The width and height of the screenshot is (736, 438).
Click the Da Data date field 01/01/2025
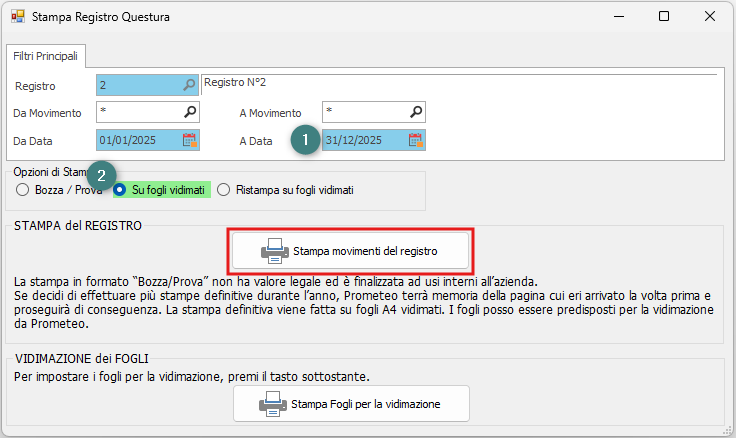[138, 140]
